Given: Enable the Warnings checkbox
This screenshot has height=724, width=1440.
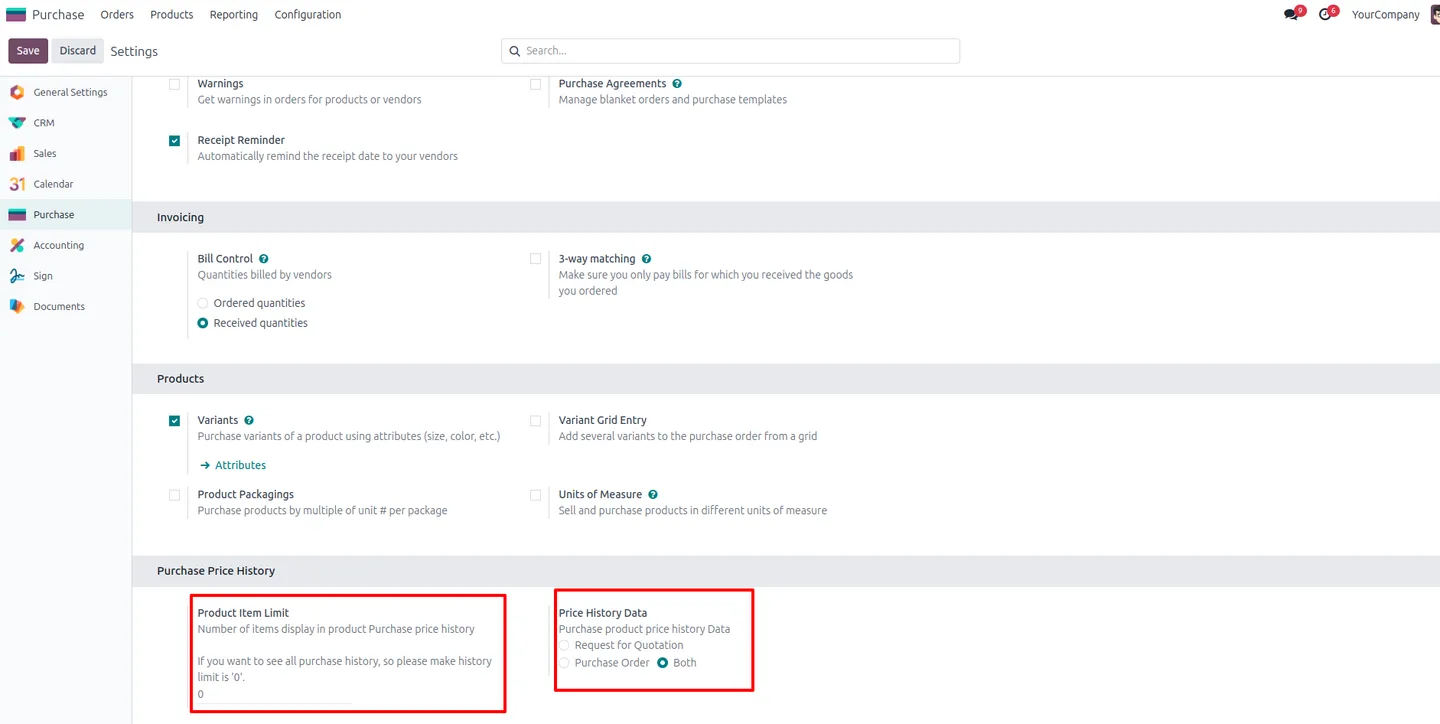Looking at the screenshot, I should 175,85.
